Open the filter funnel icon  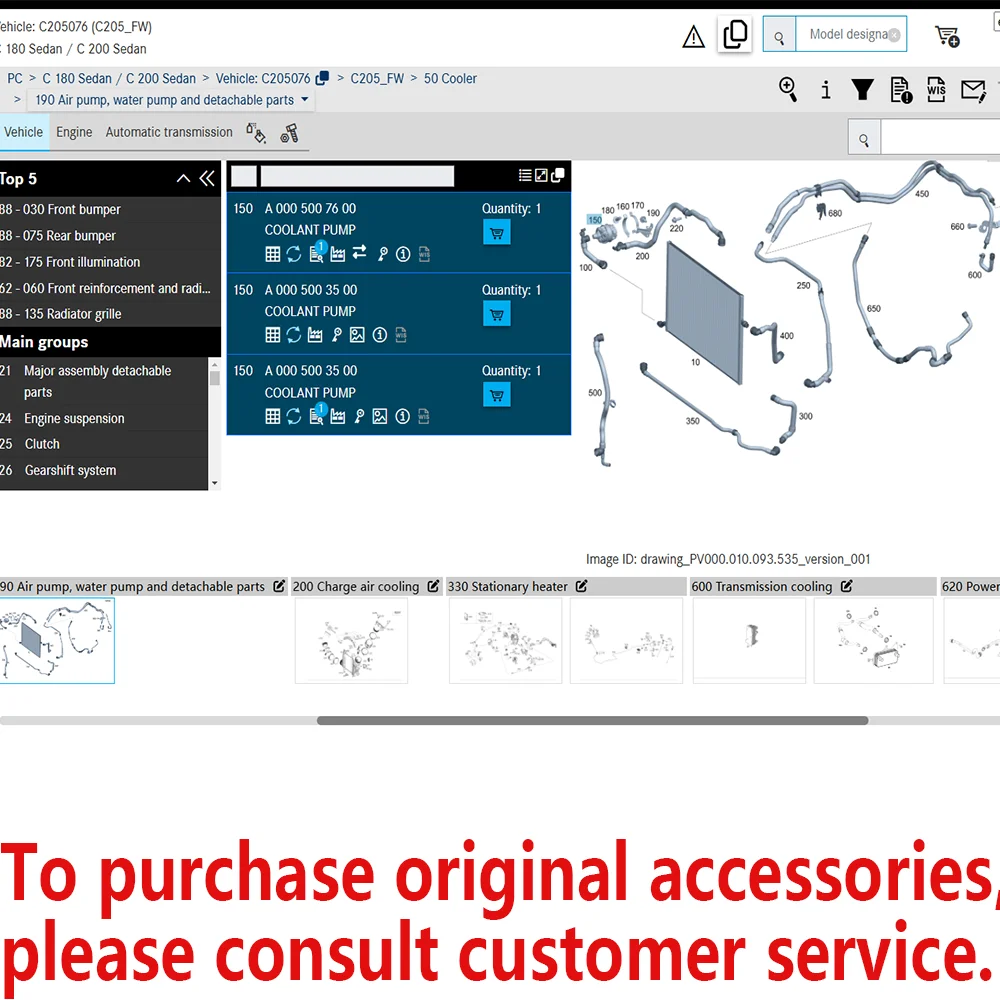coord(862,89)
